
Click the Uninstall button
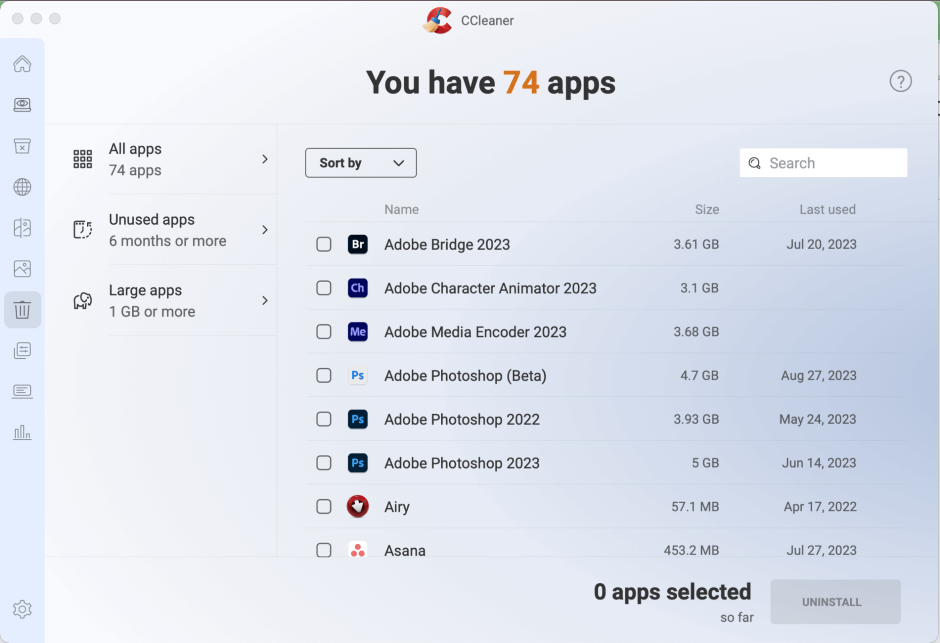[836, 602]
